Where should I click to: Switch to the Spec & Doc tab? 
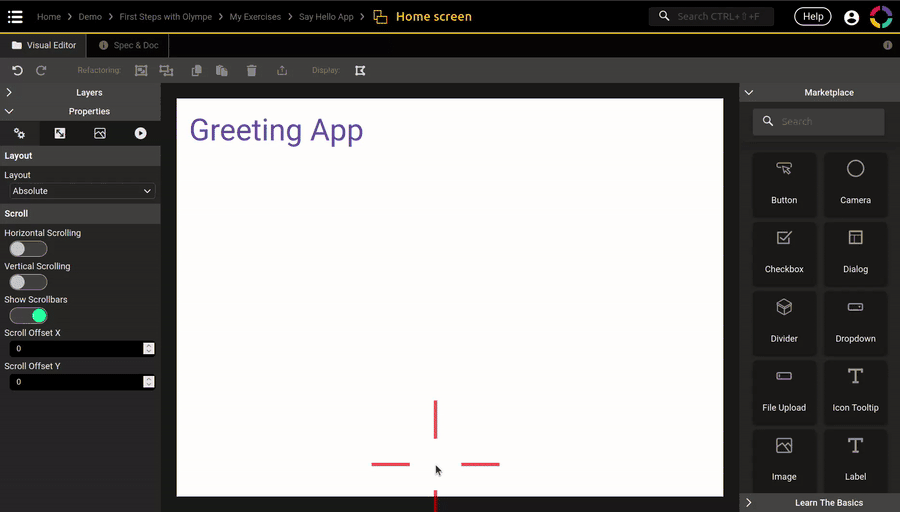[129, 45]
